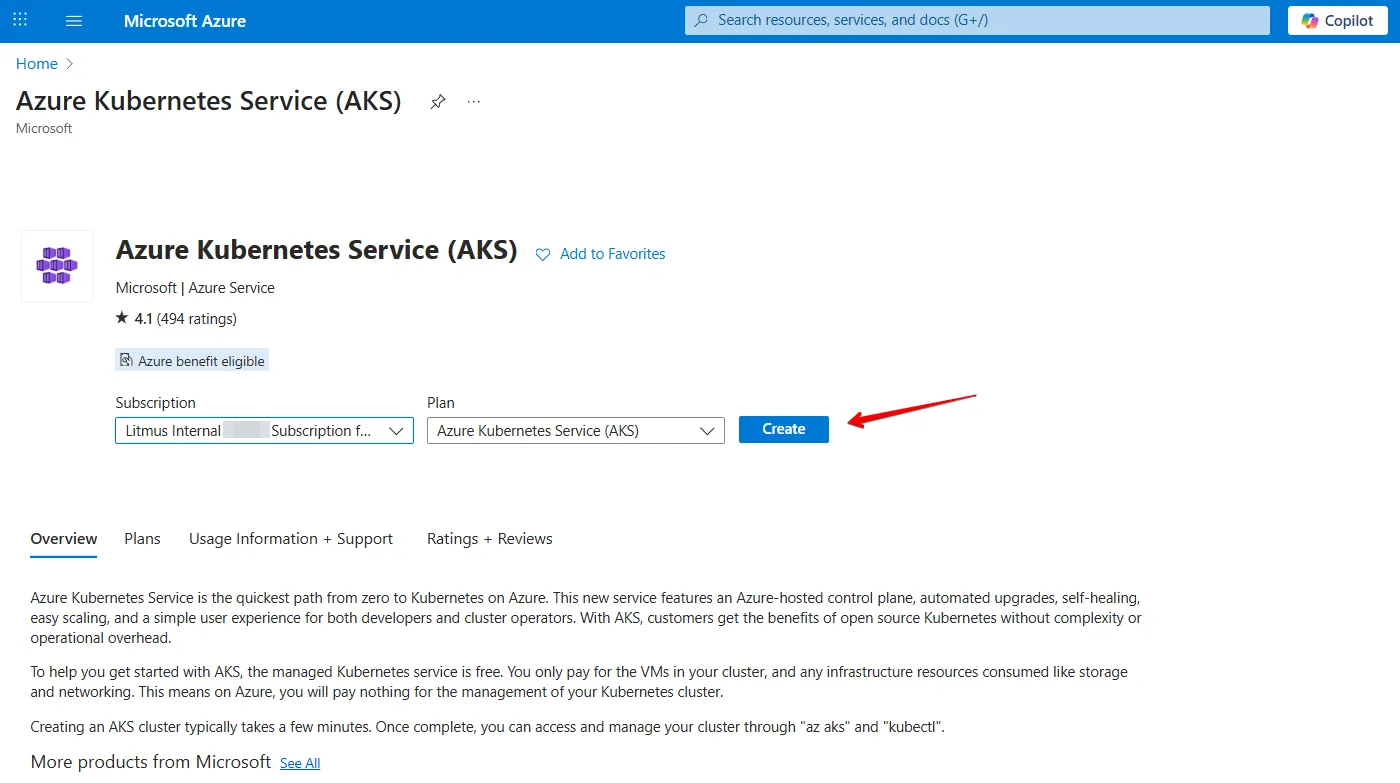Open Usage Information + Support tab
Image resolution: width=1400 pixels, height=783 pixels.
(x=291, y=539)
